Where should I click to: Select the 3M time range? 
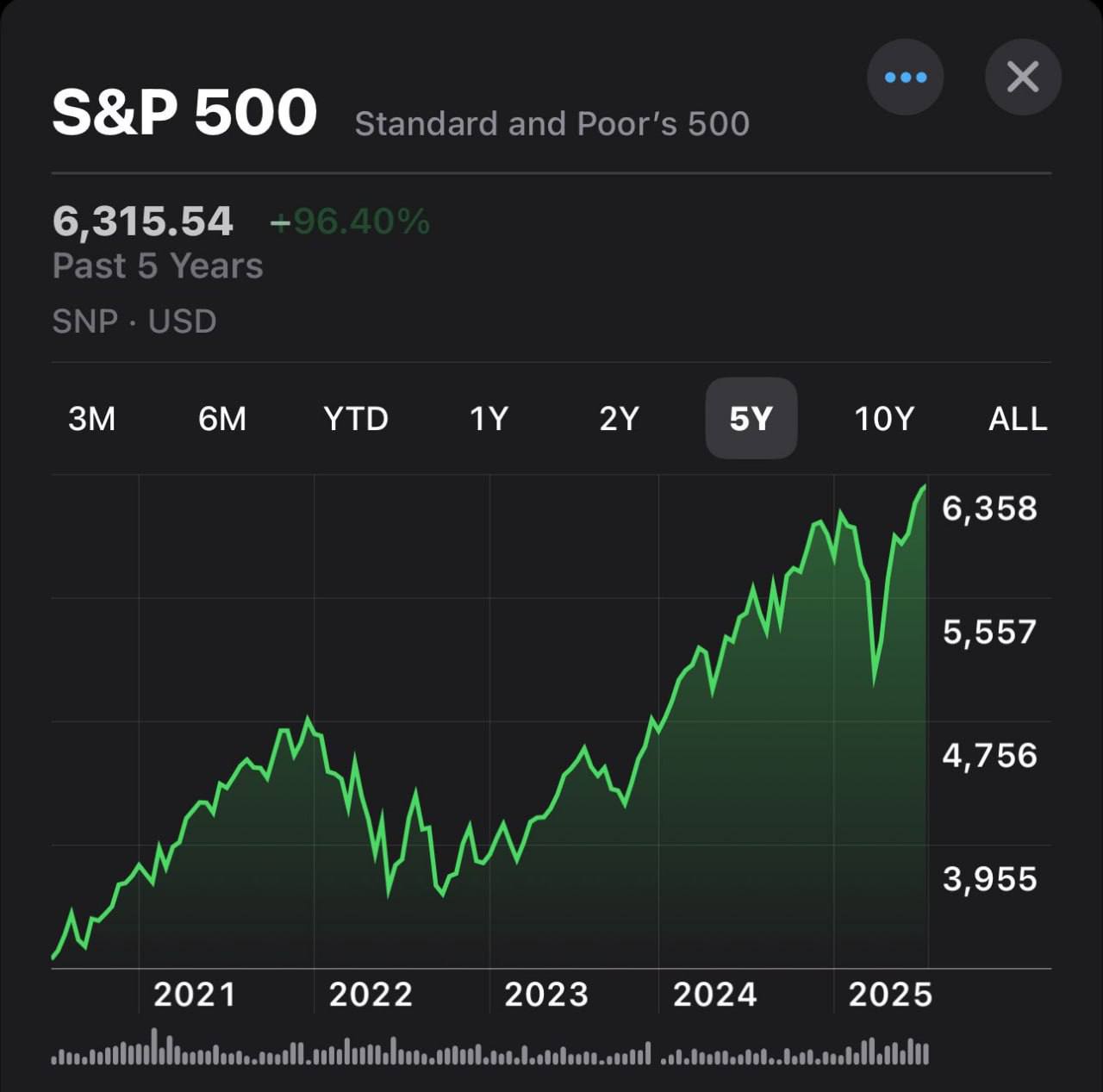pyautogui.click(x=91, y=419)
